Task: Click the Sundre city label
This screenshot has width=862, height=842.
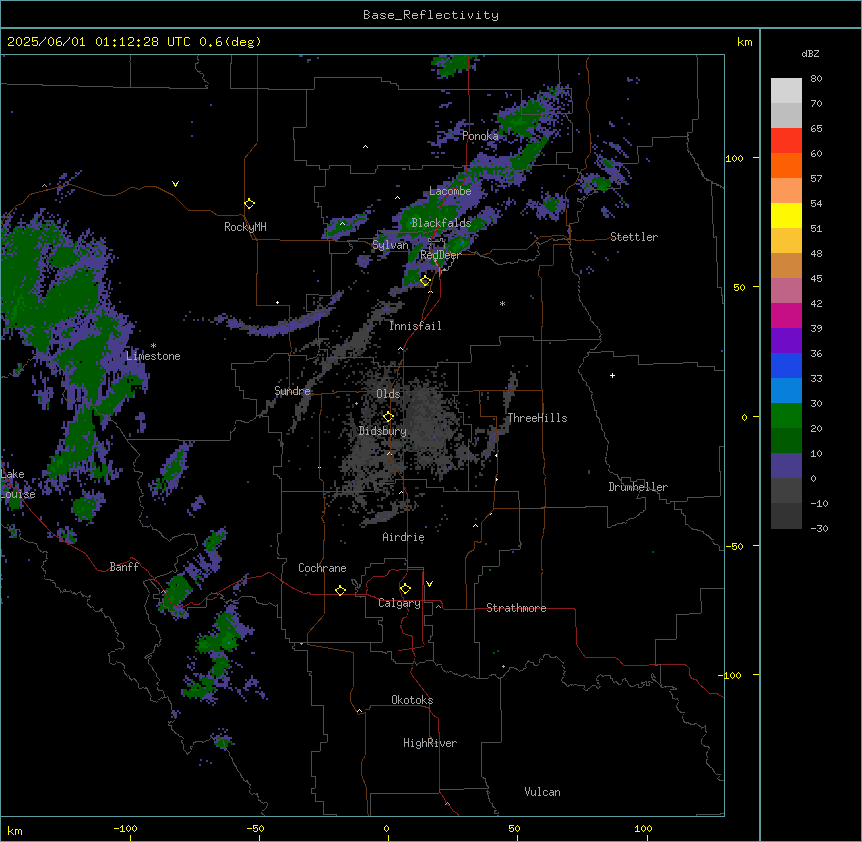Action: click(x=292, y=391)
